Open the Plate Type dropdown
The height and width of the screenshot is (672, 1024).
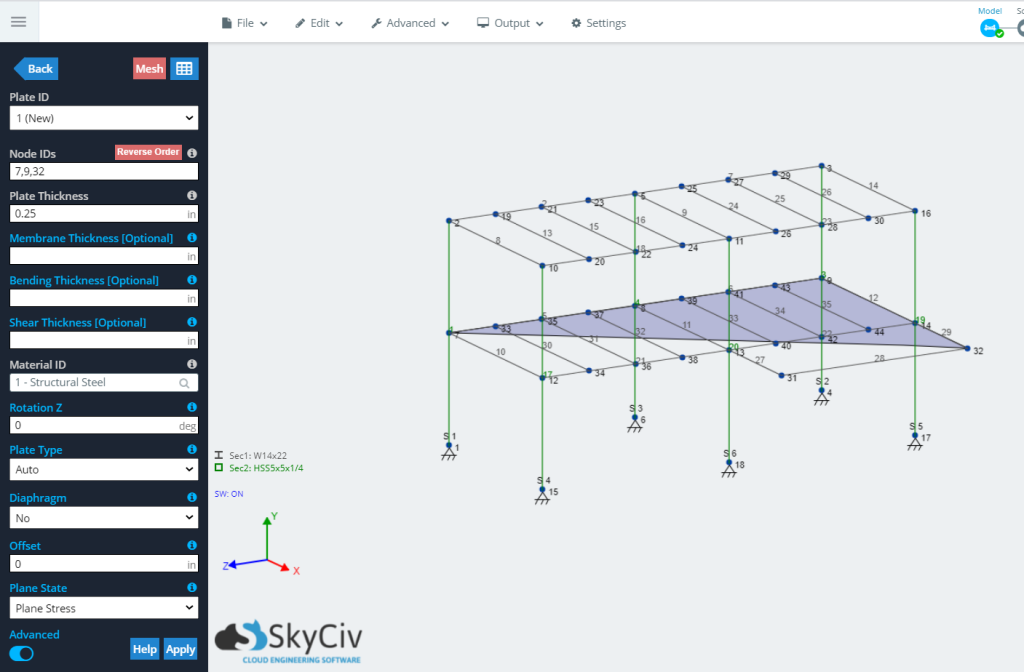(x=104, y=470)
